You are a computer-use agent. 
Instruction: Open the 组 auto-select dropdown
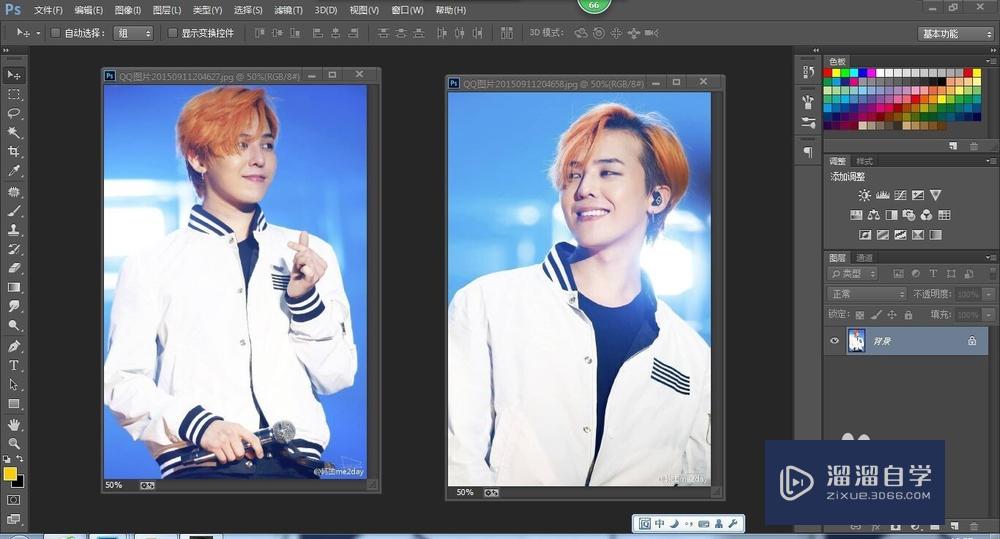(133, 33)
